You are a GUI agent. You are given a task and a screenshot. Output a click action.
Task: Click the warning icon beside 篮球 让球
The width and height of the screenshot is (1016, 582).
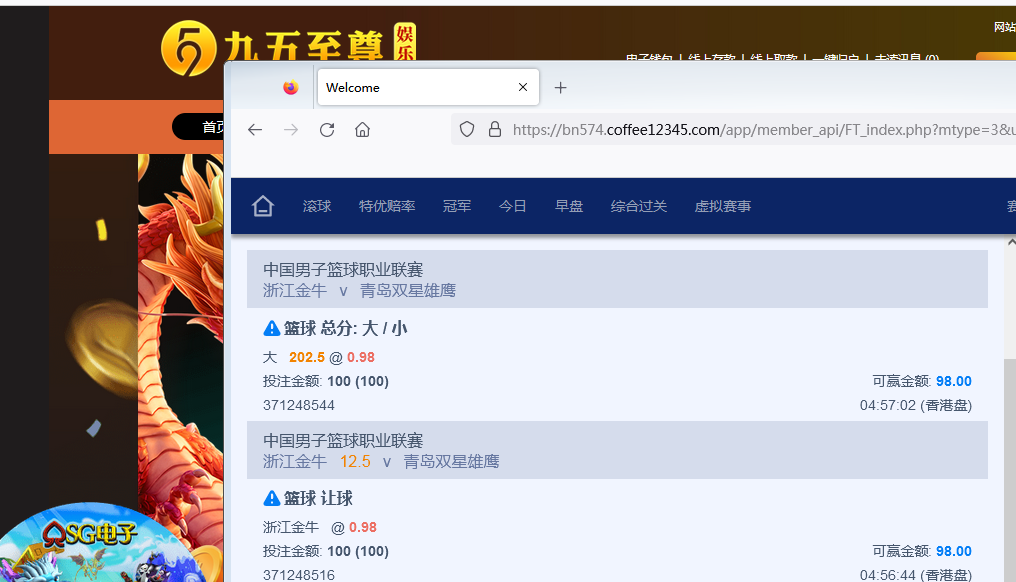pos(271,498)
